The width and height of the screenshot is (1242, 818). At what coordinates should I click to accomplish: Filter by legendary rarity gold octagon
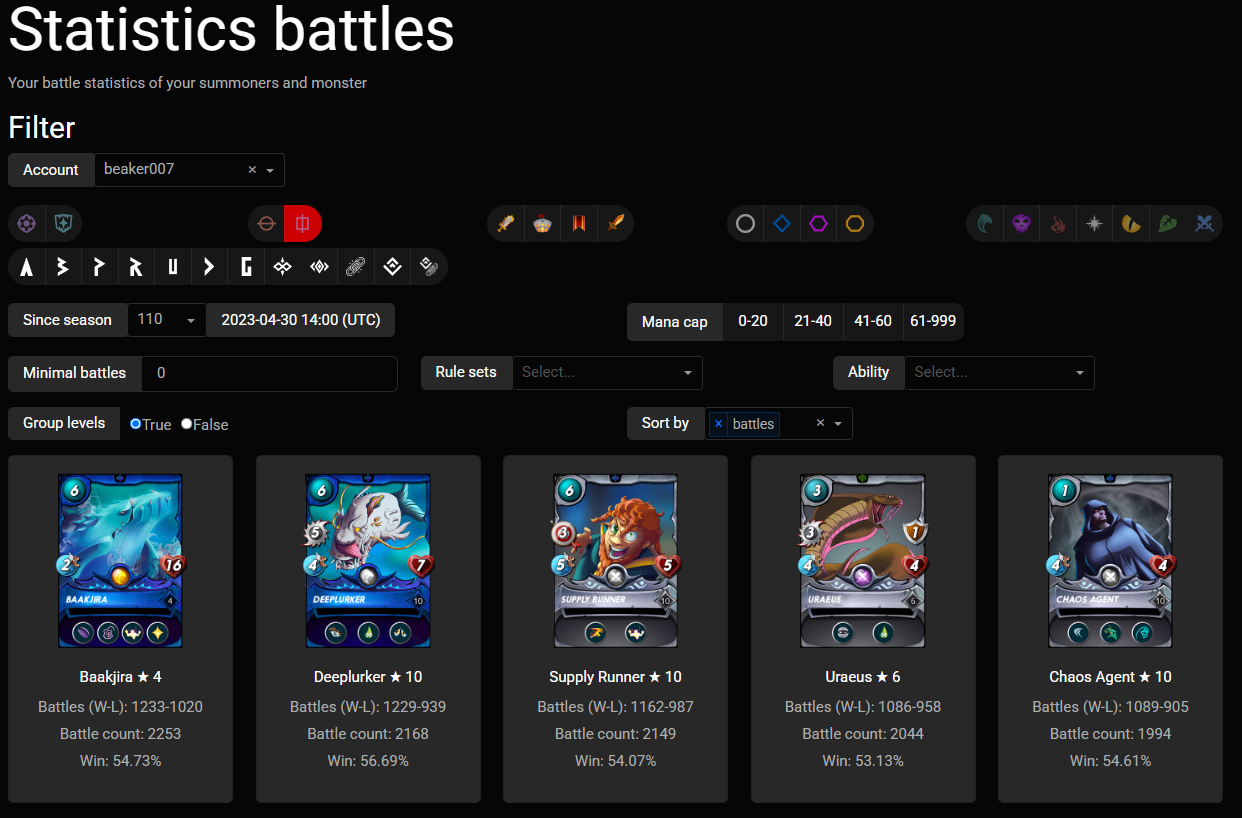pyautogui.click(x=855, y=224)
